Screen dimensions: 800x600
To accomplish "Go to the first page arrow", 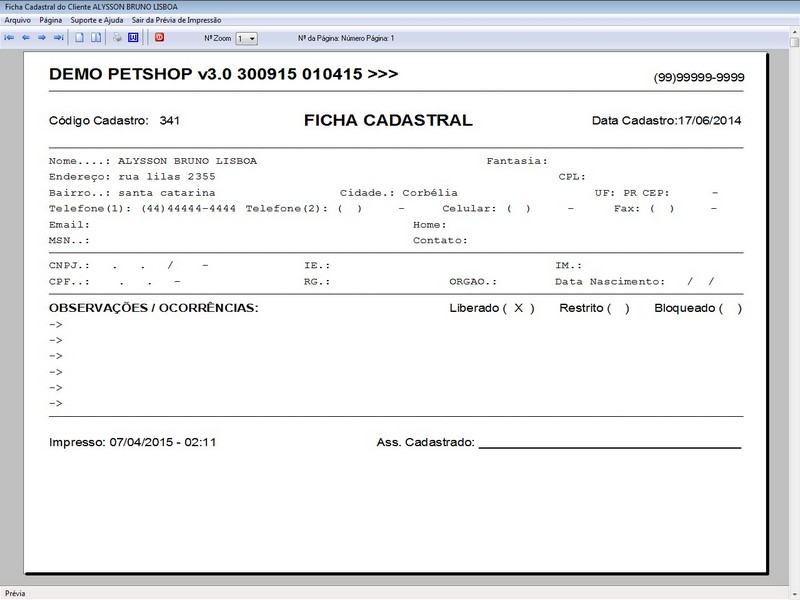I will (10, 38).
